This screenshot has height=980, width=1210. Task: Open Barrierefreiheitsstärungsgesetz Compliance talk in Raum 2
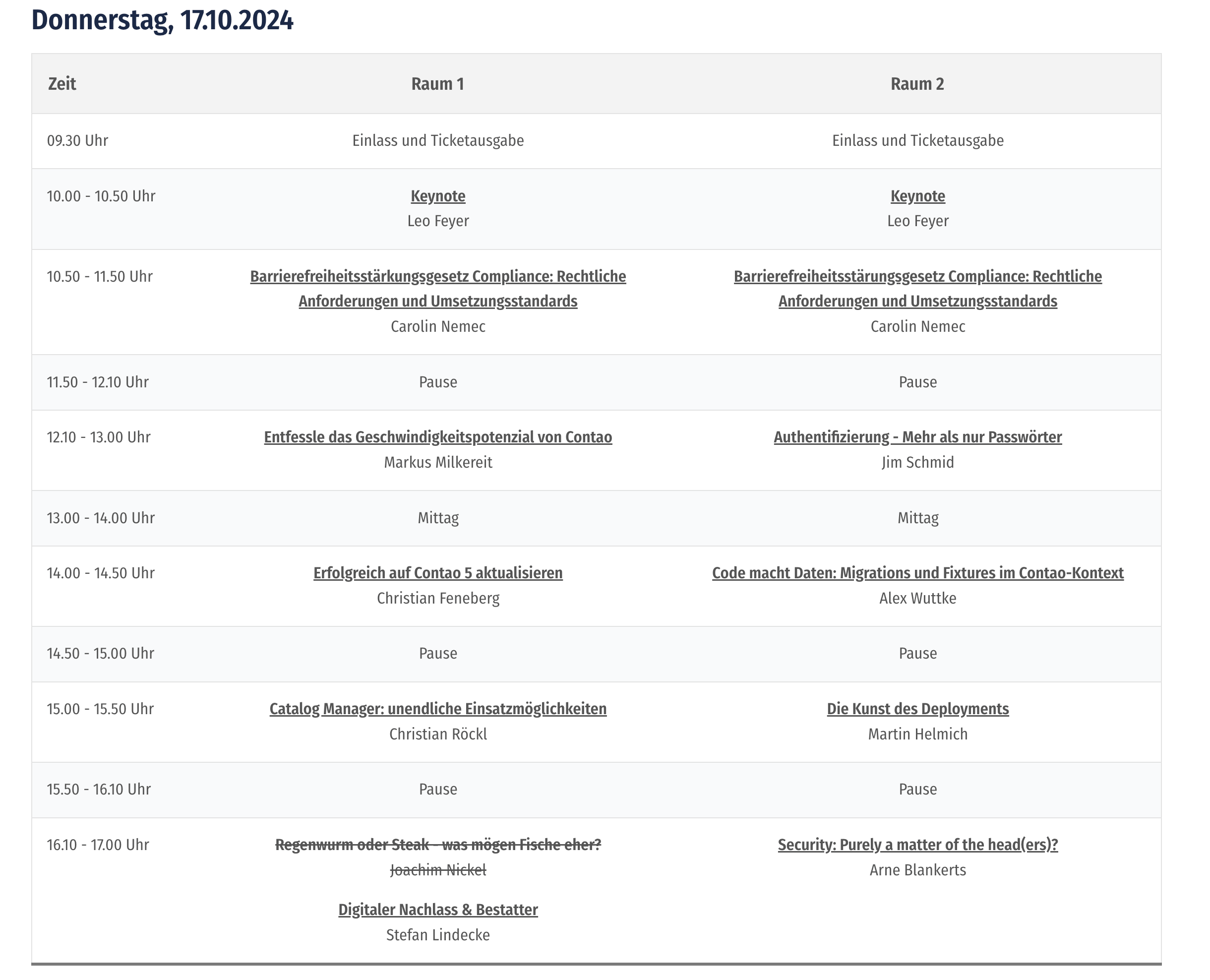click(917, 289)
